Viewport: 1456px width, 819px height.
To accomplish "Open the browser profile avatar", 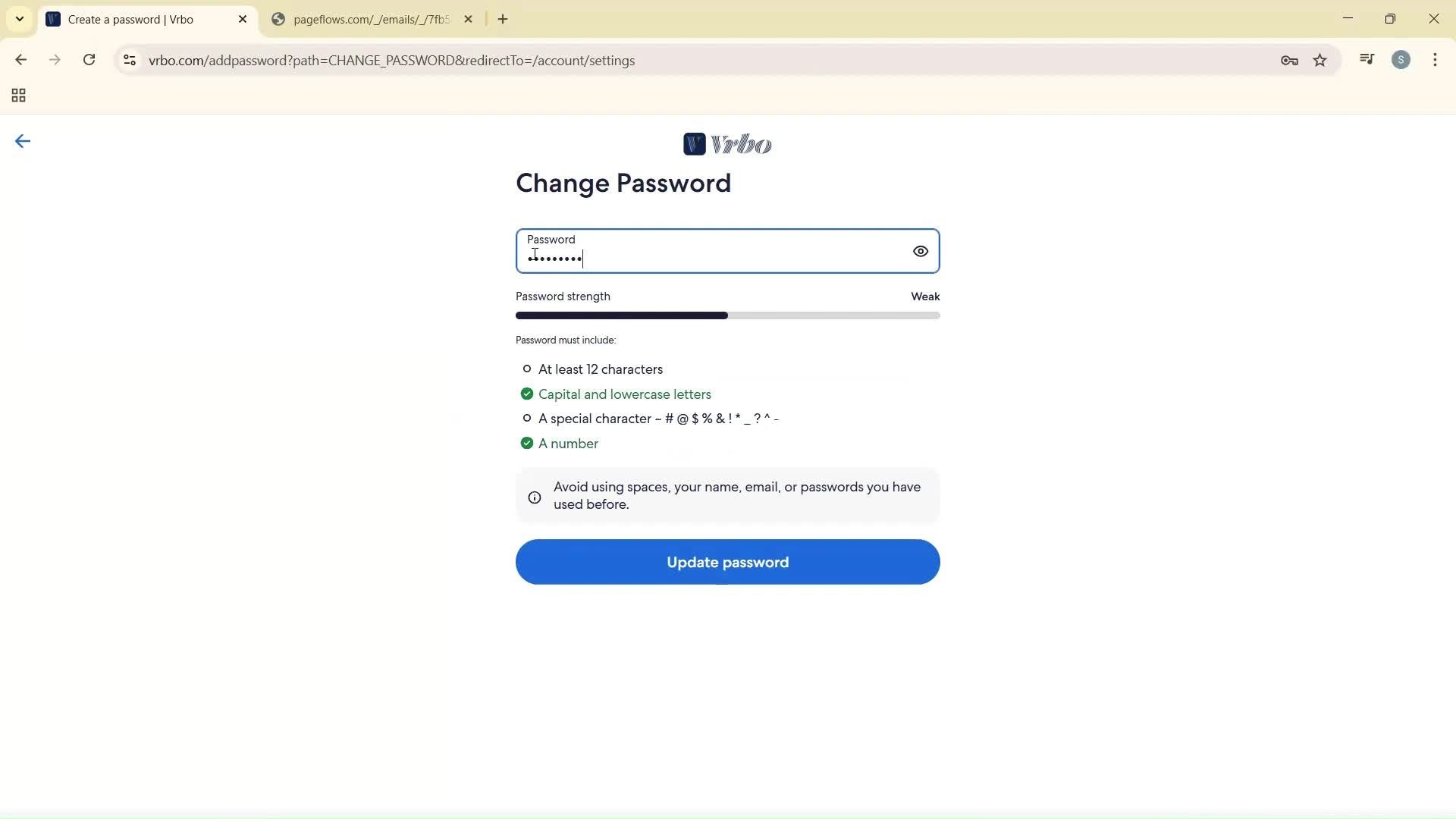I will pos(1401,59).
